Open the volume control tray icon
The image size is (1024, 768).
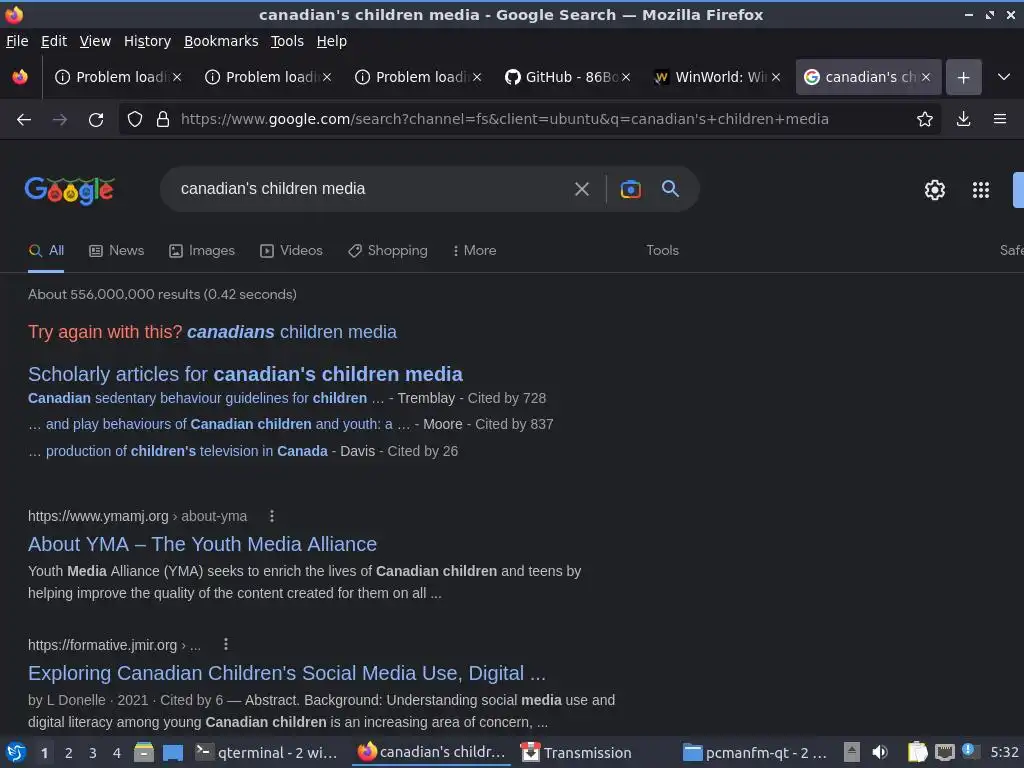[880, 752]
